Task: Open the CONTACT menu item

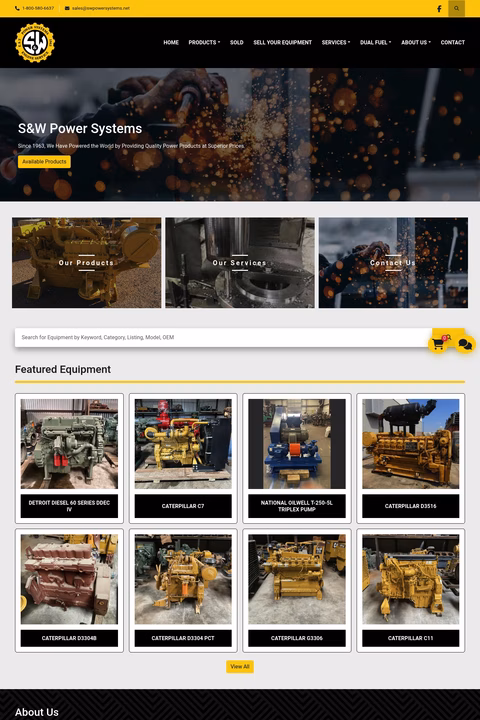Action: tap(452, 42)
